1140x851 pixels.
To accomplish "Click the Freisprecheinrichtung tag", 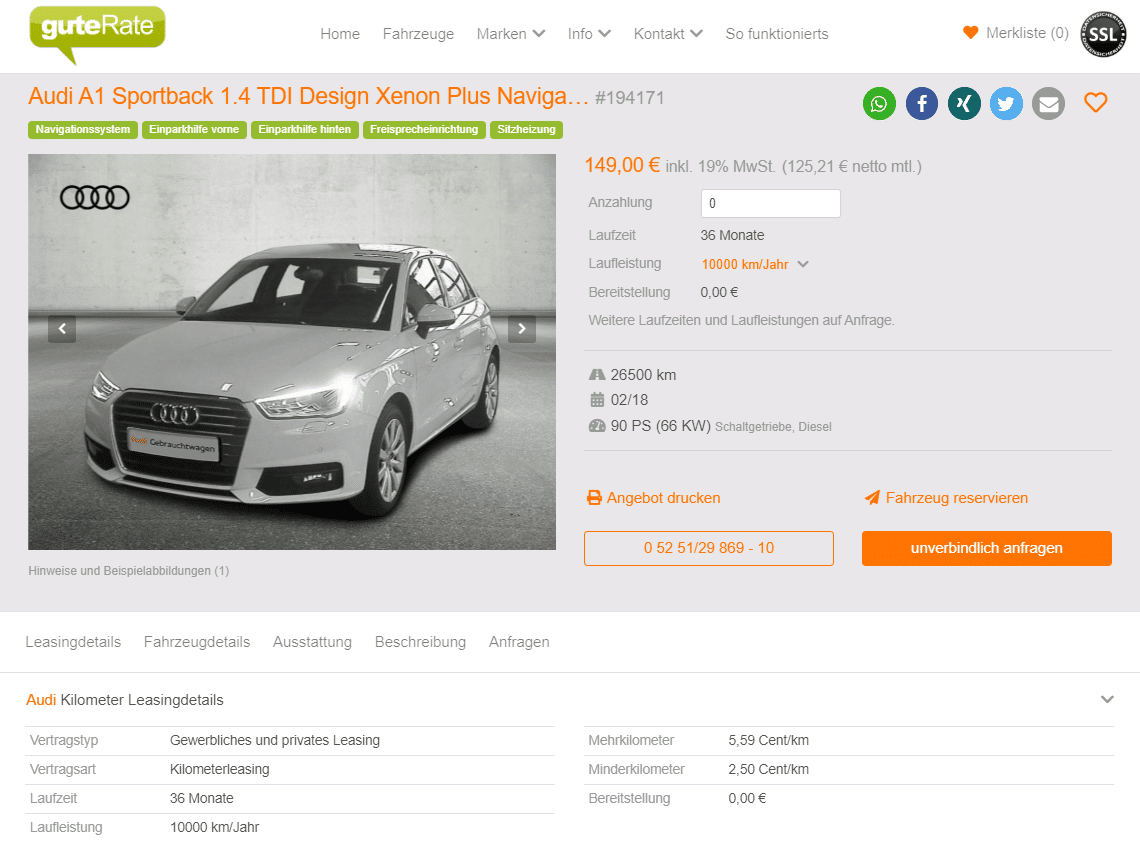I will point(424,129).
